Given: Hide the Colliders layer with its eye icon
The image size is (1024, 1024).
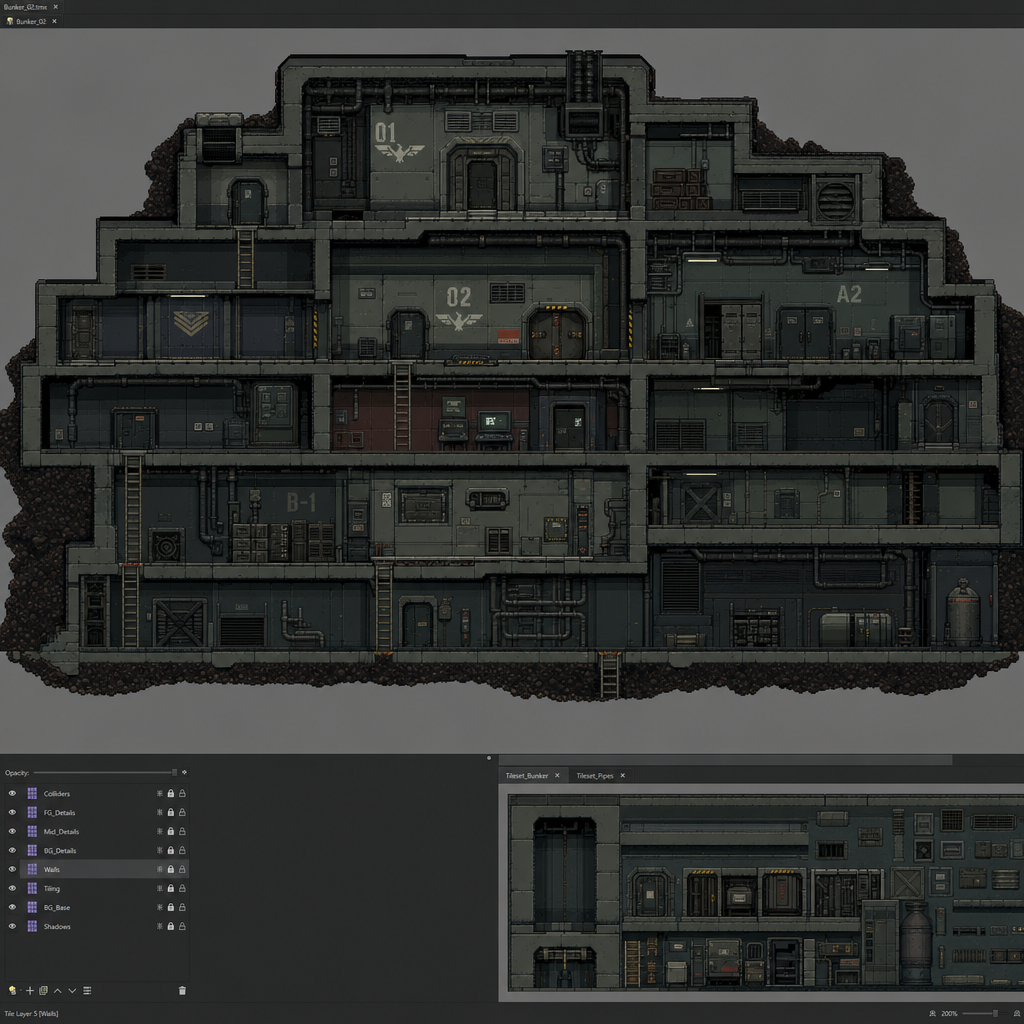Looking at the screenshot, I should [x=12, y=793].
